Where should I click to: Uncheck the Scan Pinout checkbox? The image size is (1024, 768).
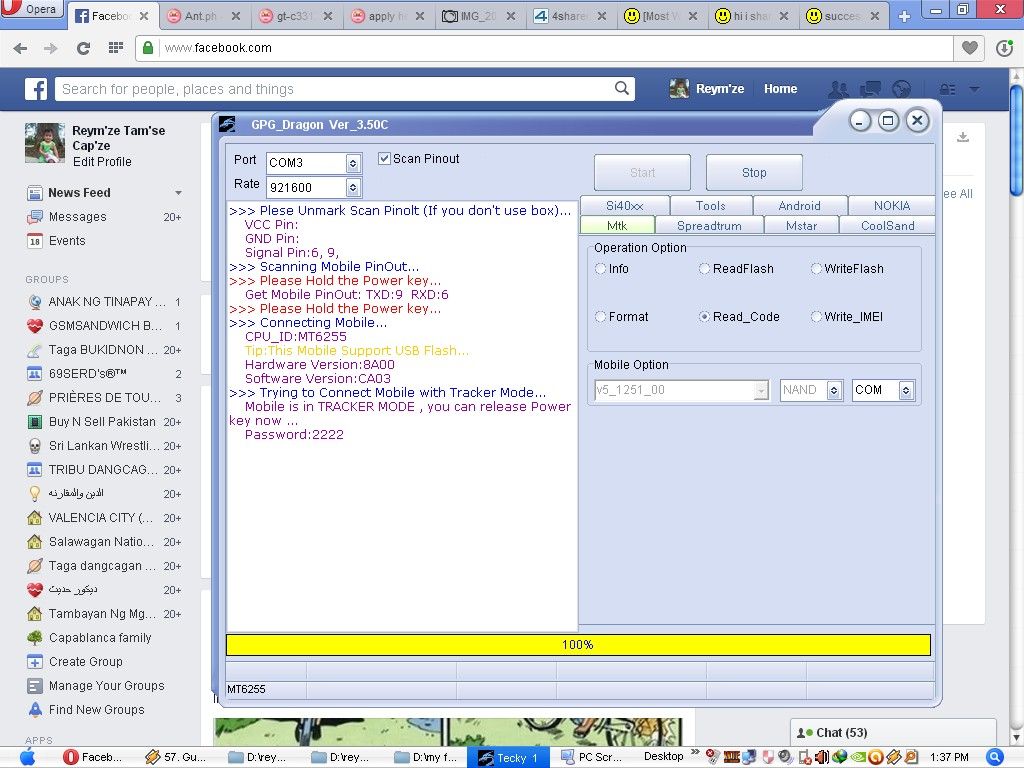pos(385,159)
